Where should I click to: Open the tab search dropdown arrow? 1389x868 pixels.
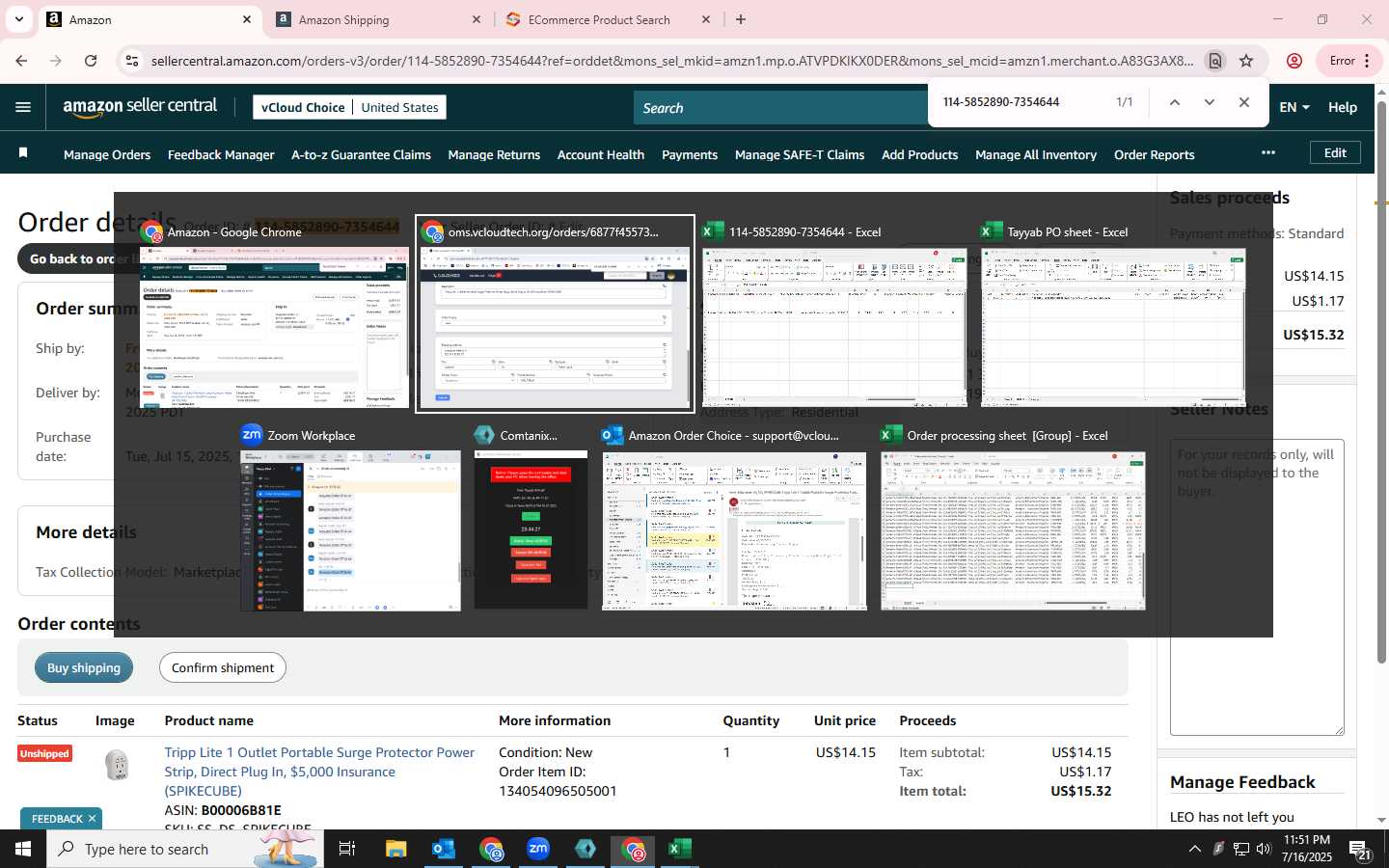tap(18, 19)
